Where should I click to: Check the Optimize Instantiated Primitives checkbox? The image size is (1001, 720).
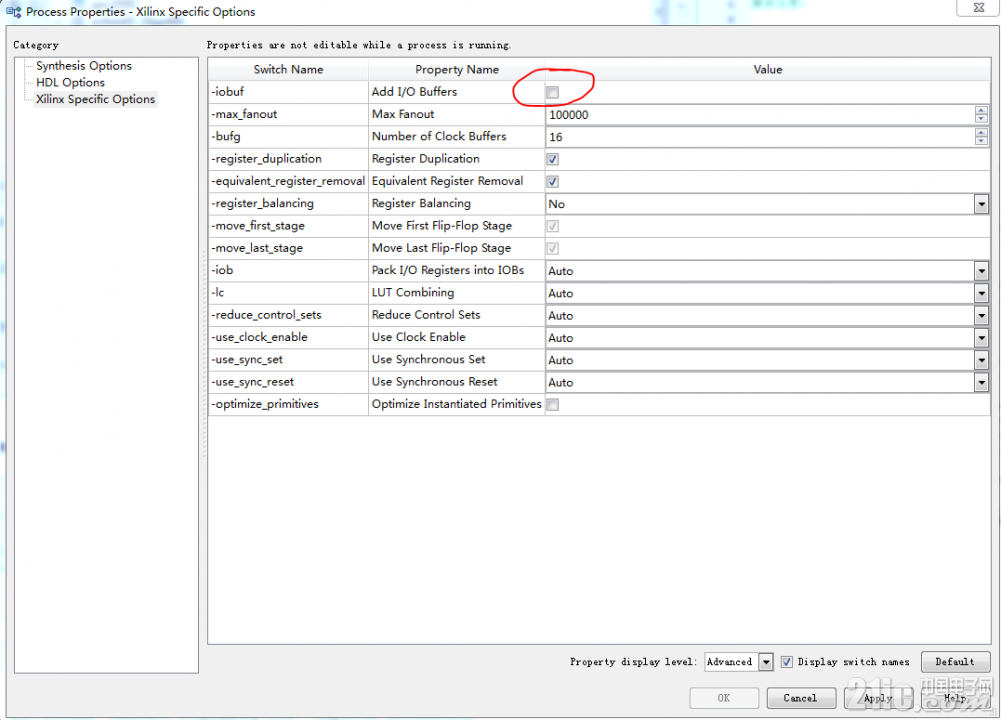pyautogui.click(x=553, y=405)
